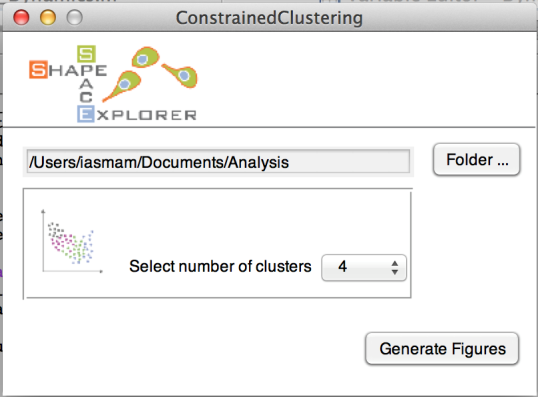Click the EXPLORER logo text
This screenshot has height=397, width=538.
(137, 114)
